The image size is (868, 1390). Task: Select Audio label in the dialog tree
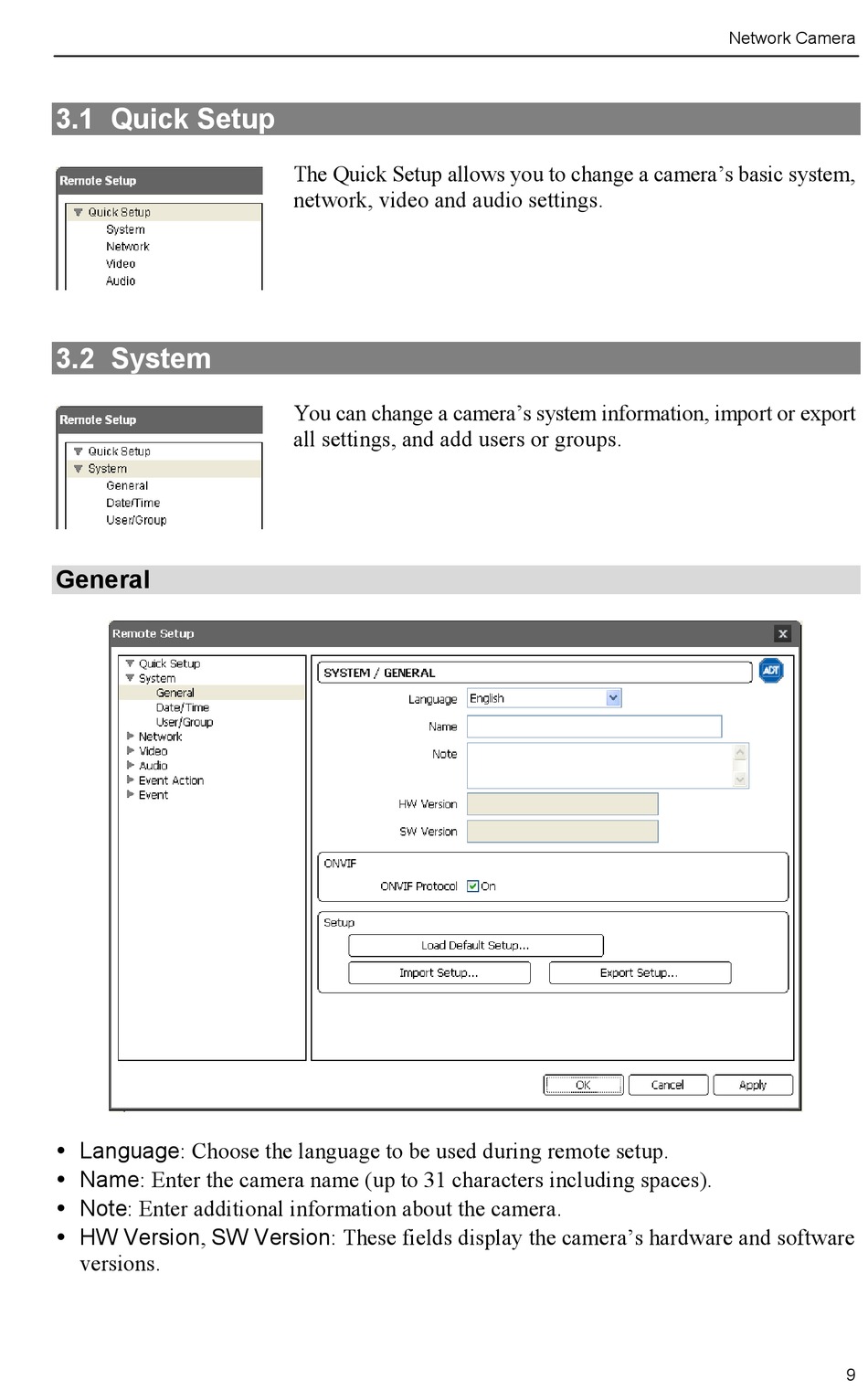[153, 766]
